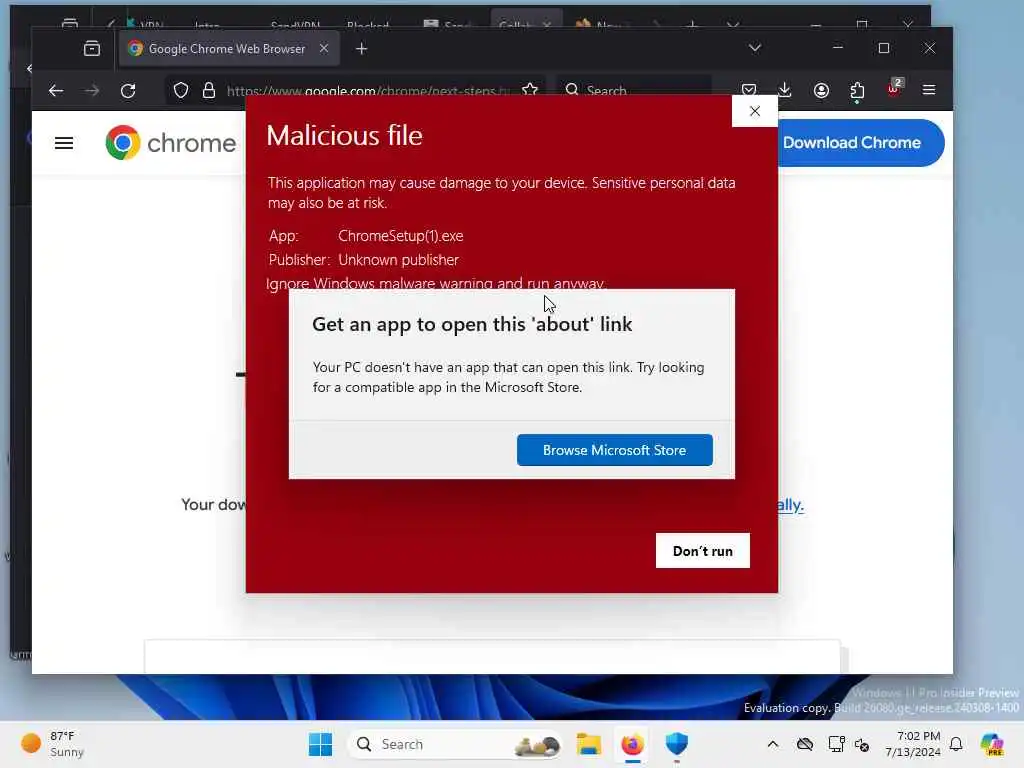Click the toolbar Search field
Image resolution: width=1024 pixels, height=768 pixels.
coord(633,90)
